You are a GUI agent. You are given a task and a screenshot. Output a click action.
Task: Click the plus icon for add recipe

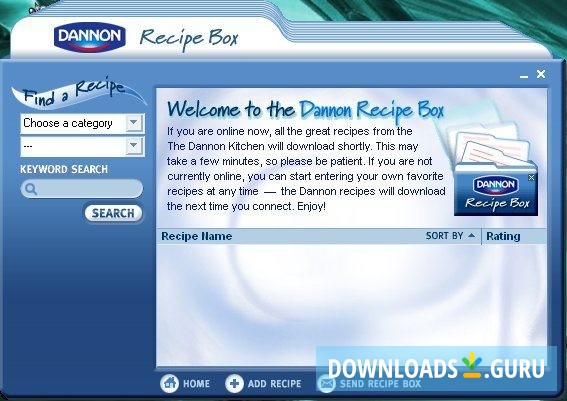pos(234,383)
